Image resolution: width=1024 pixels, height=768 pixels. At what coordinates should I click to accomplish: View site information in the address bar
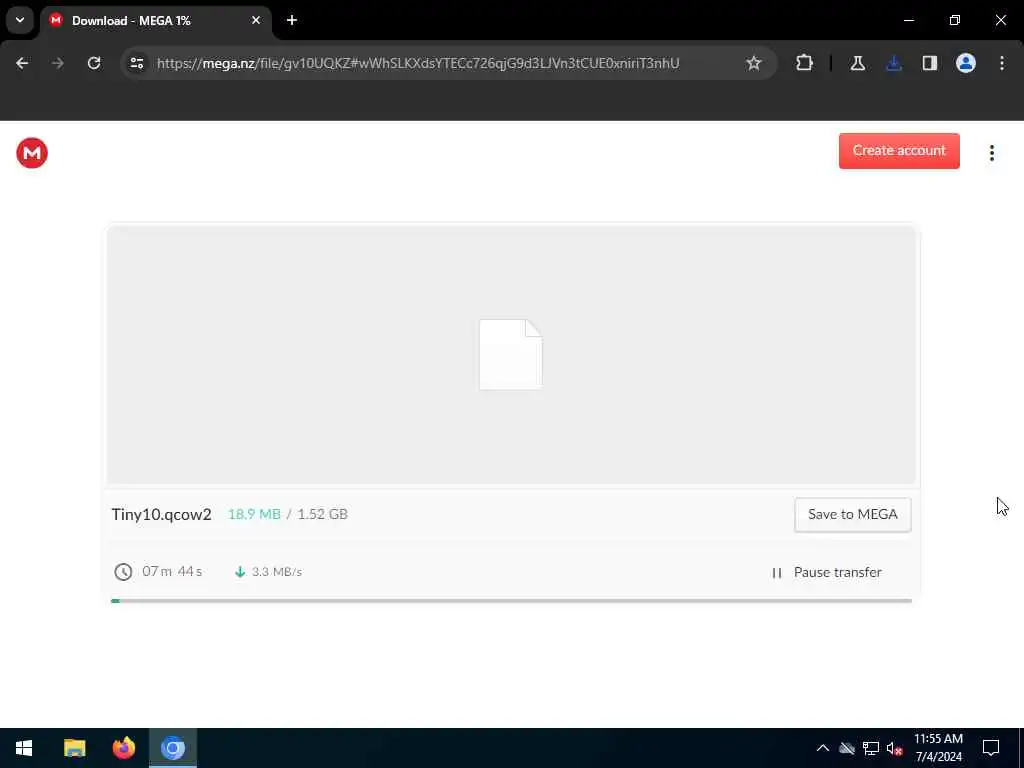pyautogui.click(x=136, y=63)
